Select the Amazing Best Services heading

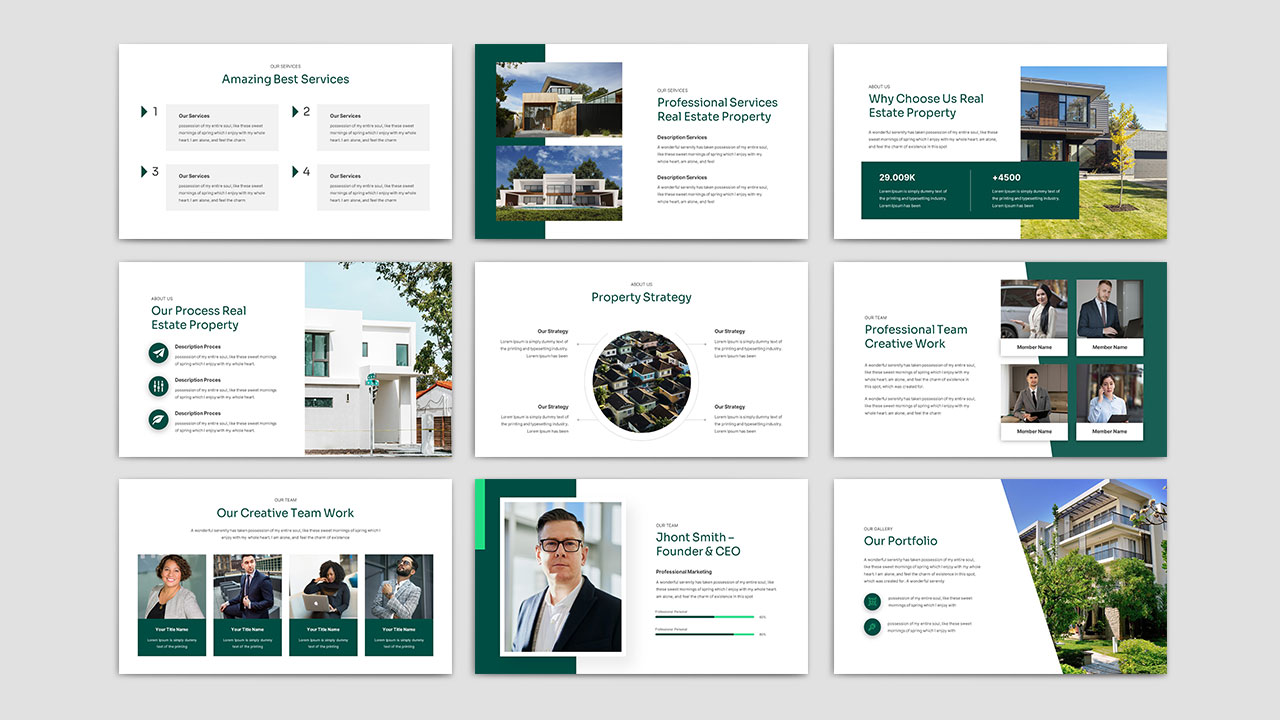285,79
